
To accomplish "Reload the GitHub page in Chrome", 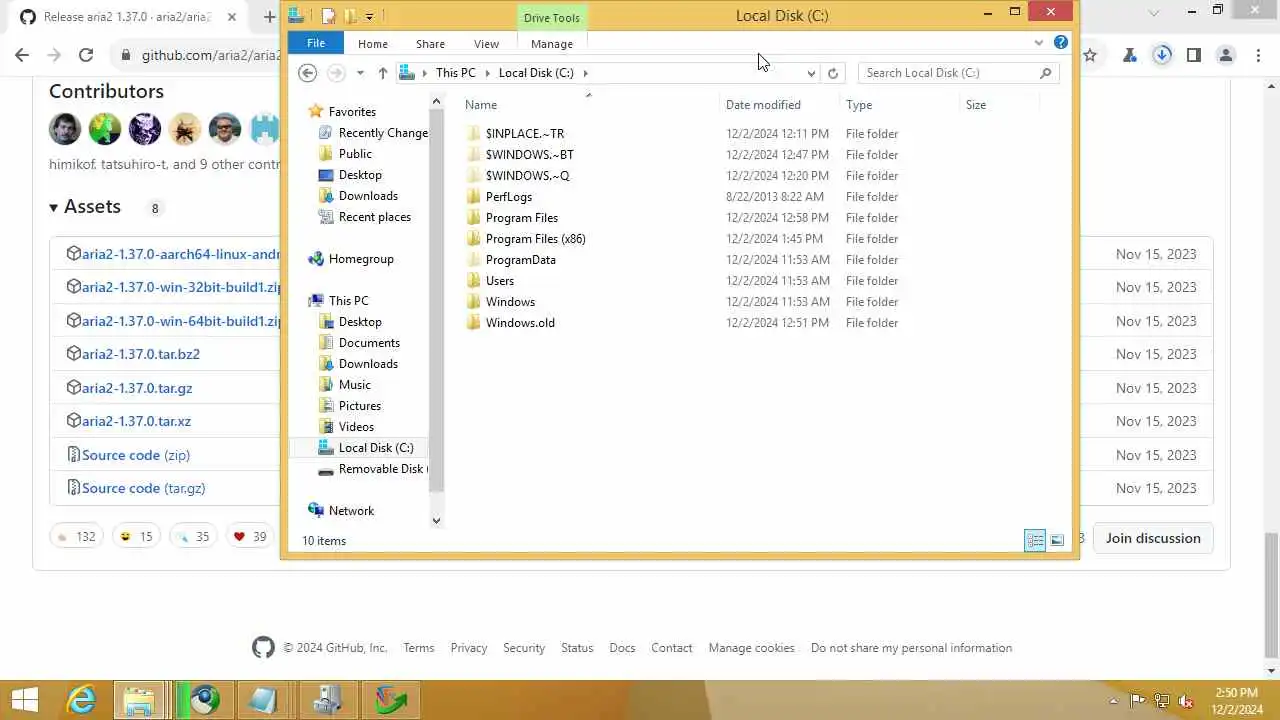I will coord(86,56).
